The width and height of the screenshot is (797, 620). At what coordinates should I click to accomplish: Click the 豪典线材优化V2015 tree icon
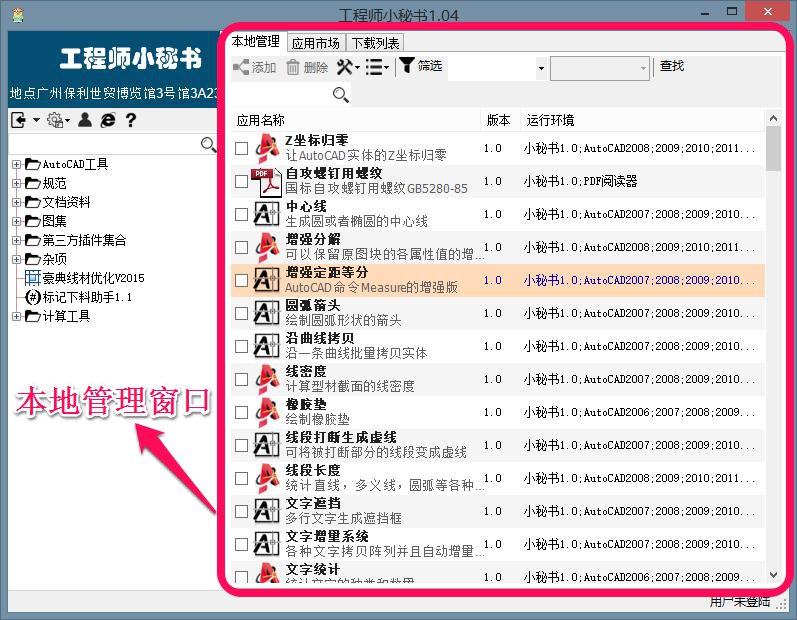pyautogui.click(x=33, y=278)
